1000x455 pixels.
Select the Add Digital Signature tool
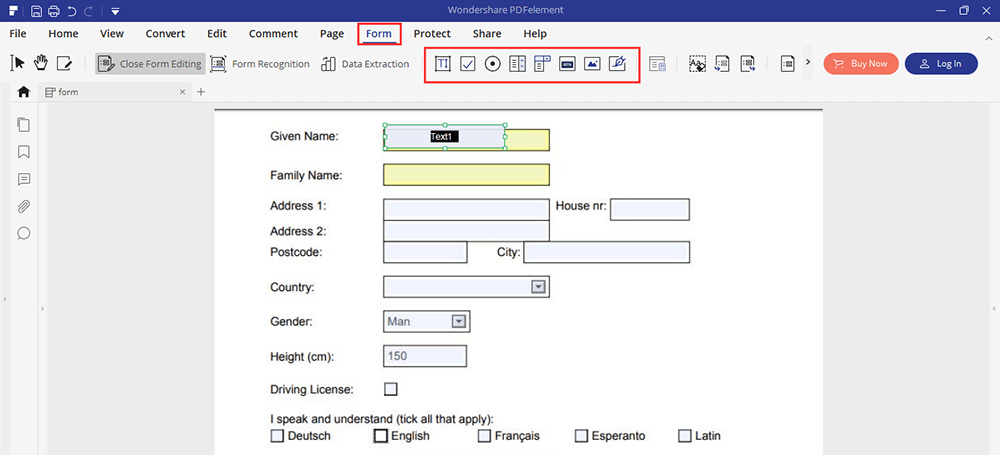pyautogui.click(x=617, y=64)
